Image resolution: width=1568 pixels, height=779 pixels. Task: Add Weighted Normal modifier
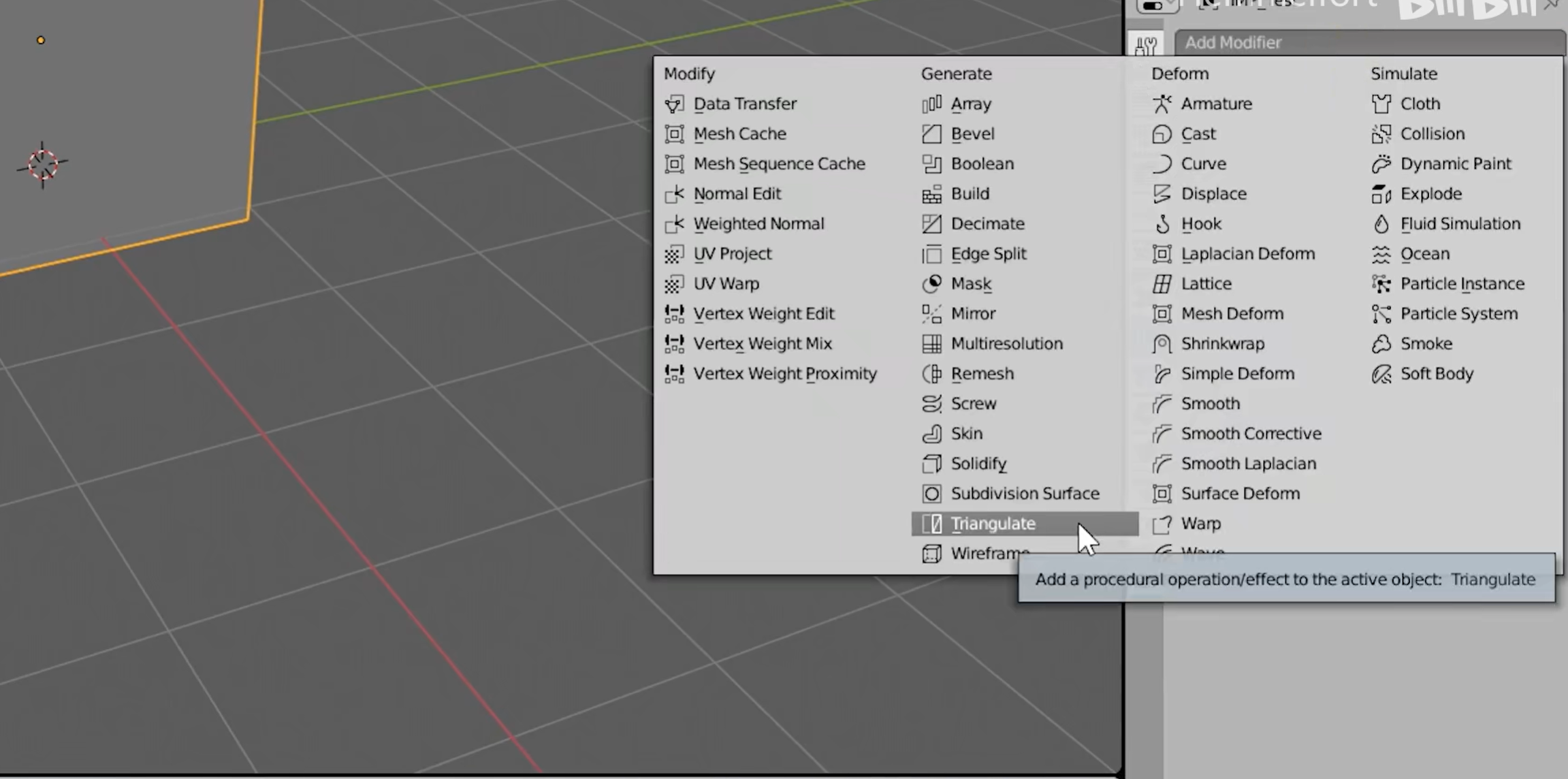(x=758, y=223)
